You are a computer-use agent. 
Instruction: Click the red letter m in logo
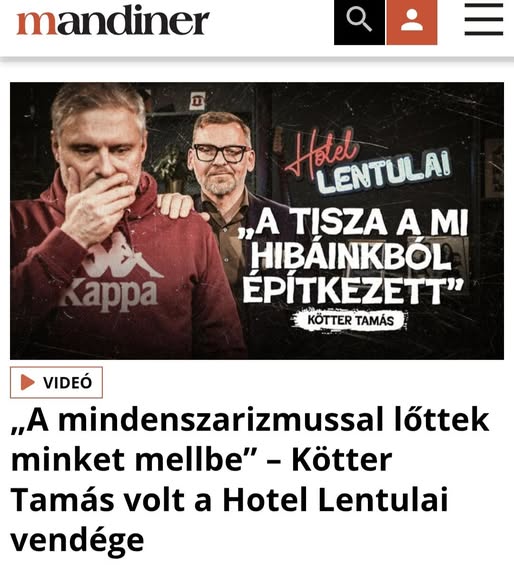[x=37, y=23]
